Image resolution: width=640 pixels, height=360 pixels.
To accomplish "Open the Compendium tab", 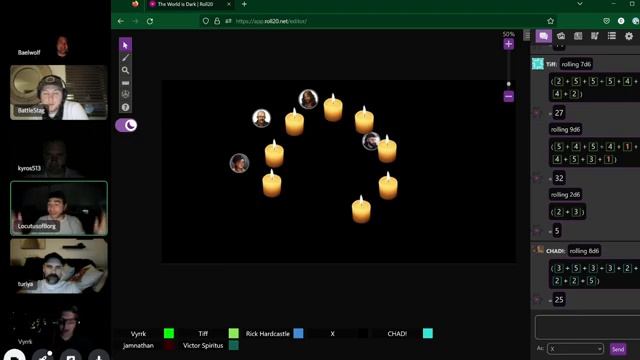I will click(595, 36).
